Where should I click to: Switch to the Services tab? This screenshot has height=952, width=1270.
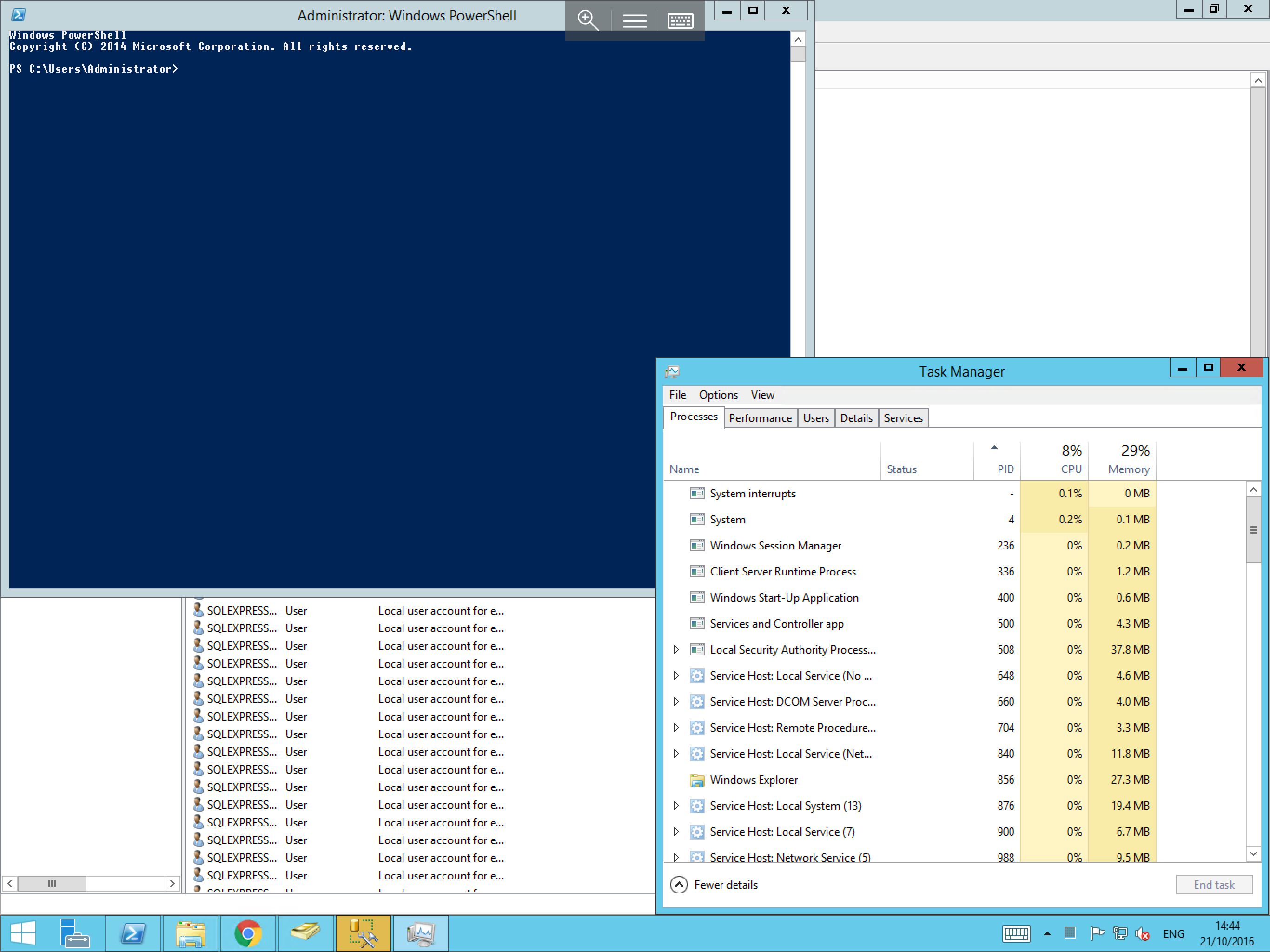(x=903, y=418)
